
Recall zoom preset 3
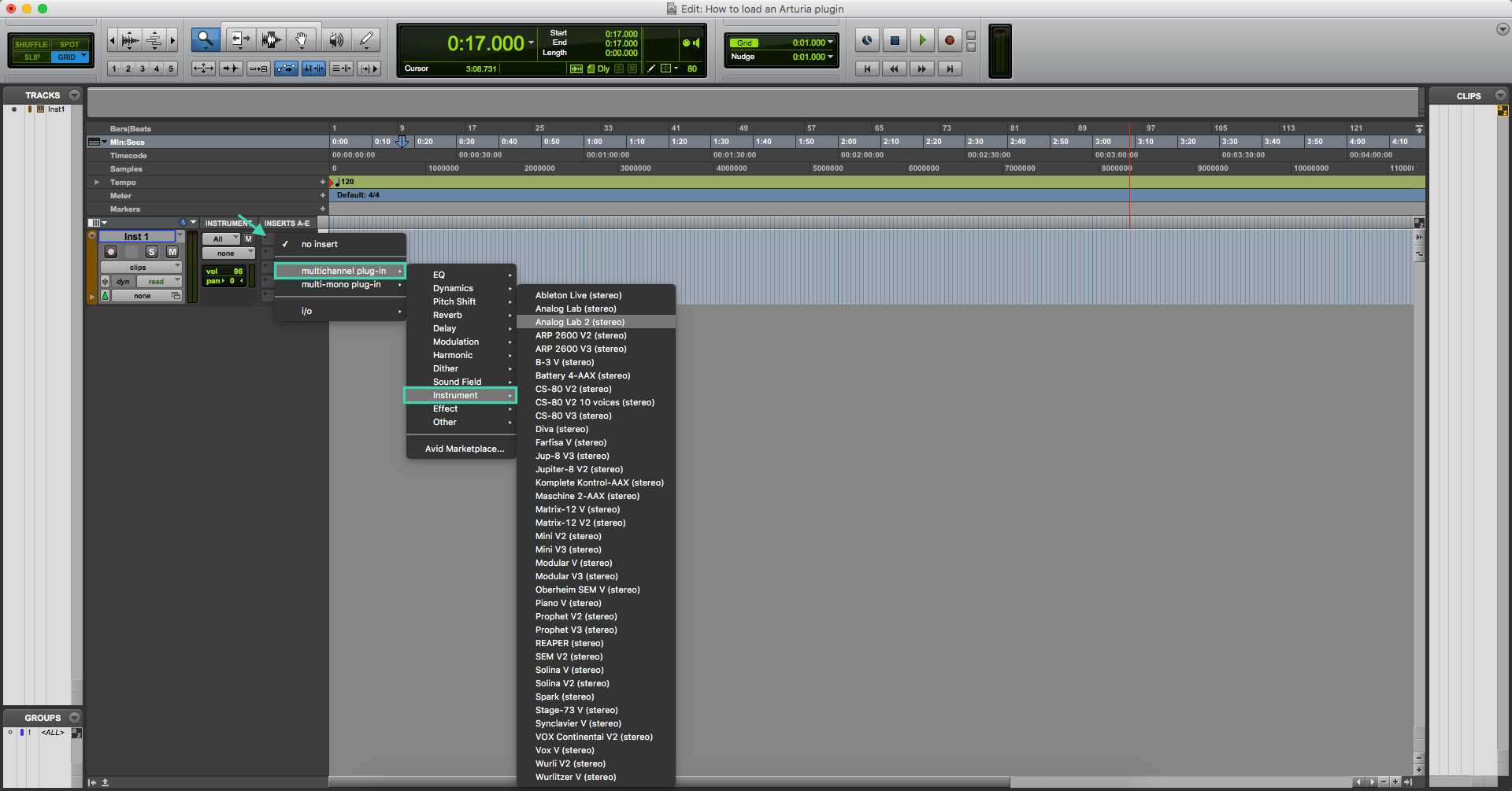pos(143,68)
